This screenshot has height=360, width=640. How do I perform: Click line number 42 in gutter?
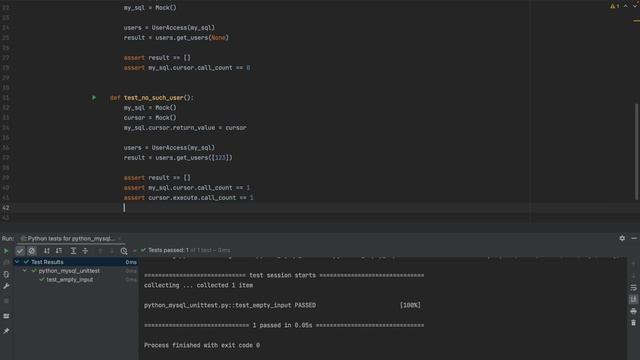[6, 208]
